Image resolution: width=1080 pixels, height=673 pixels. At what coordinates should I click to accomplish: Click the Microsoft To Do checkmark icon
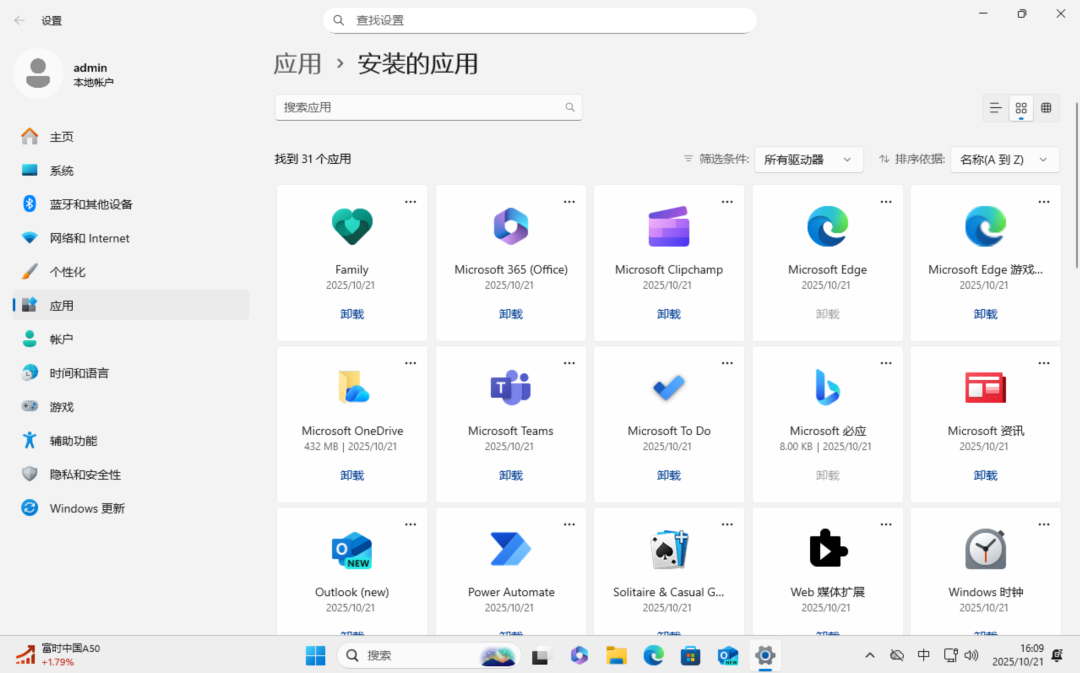pyautogui.click(x=669, y=387)
